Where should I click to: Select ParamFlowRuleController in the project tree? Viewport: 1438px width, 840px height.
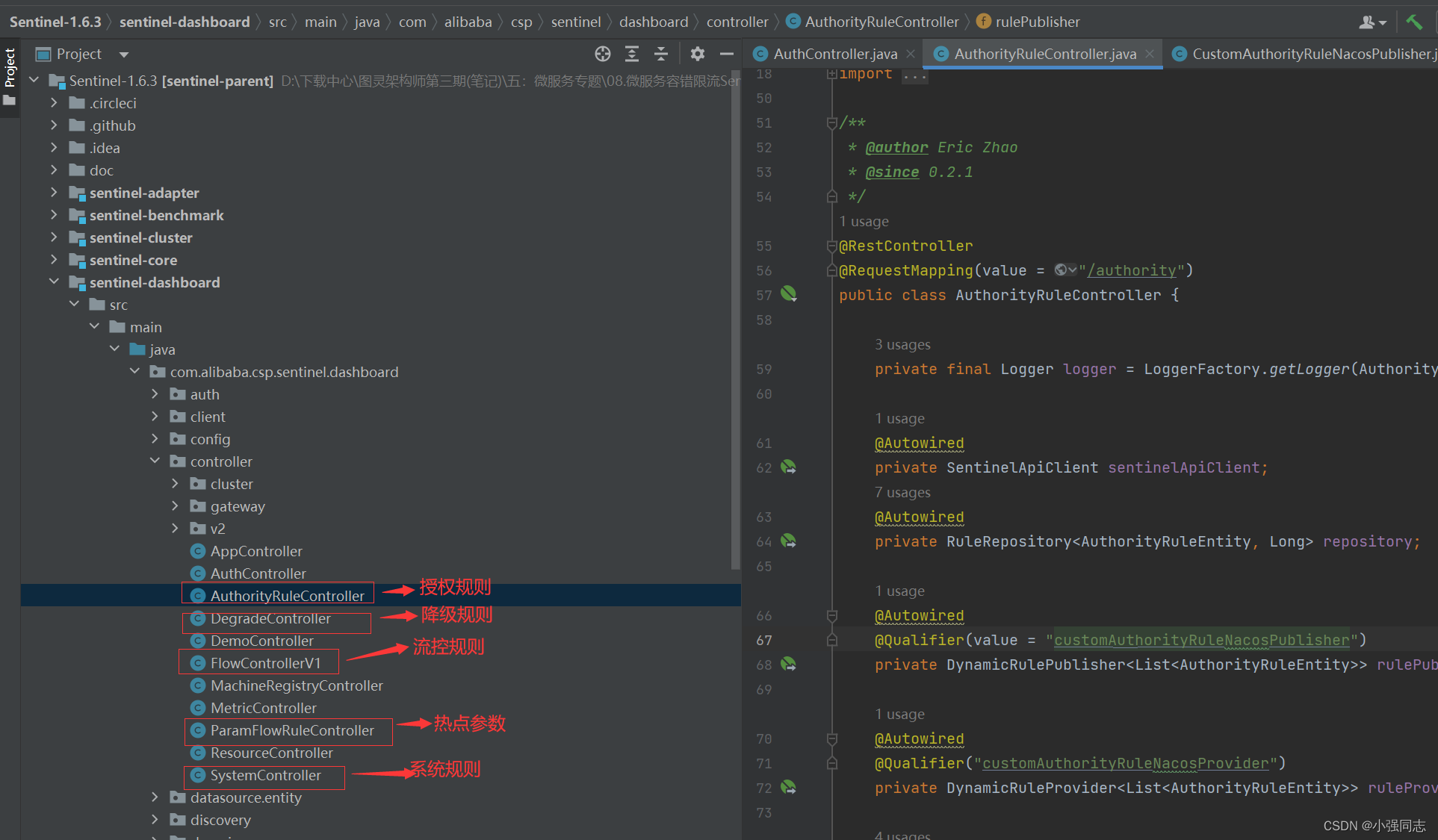[x=292, y=730]
